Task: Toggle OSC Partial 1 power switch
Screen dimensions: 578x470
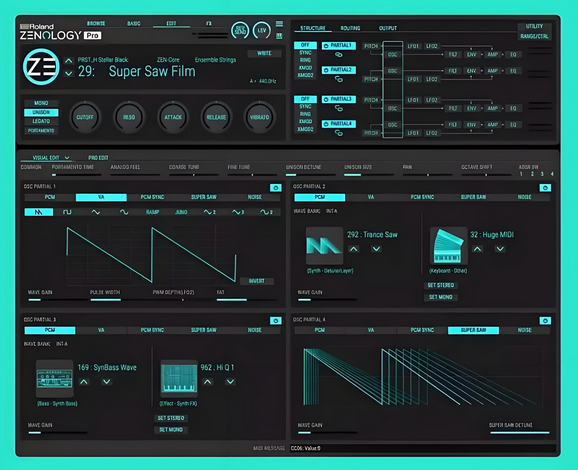Action: pyautogui.click(x=276, y=188)
